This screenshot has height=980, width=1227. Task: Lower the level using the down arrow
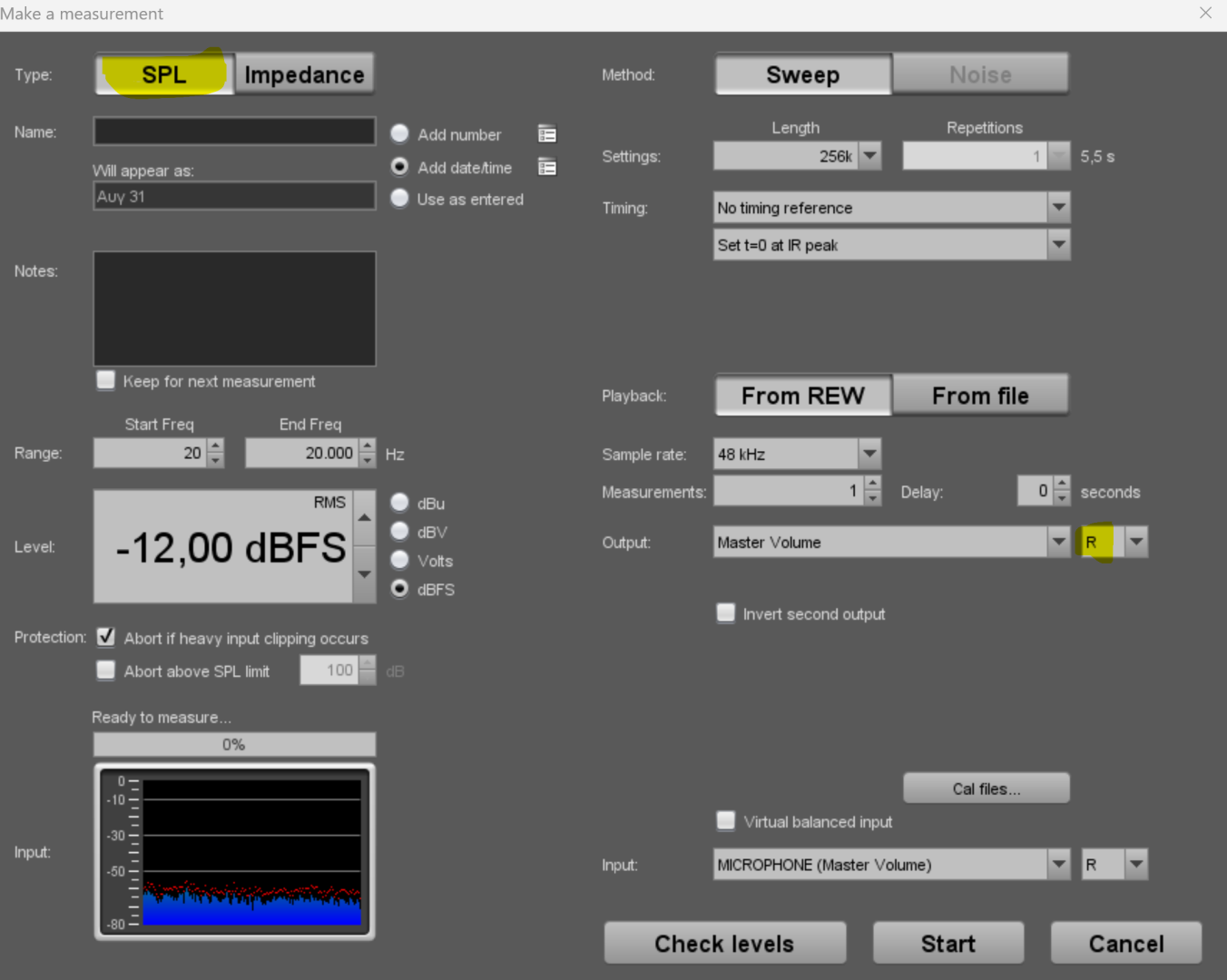(x=364, y=574)
